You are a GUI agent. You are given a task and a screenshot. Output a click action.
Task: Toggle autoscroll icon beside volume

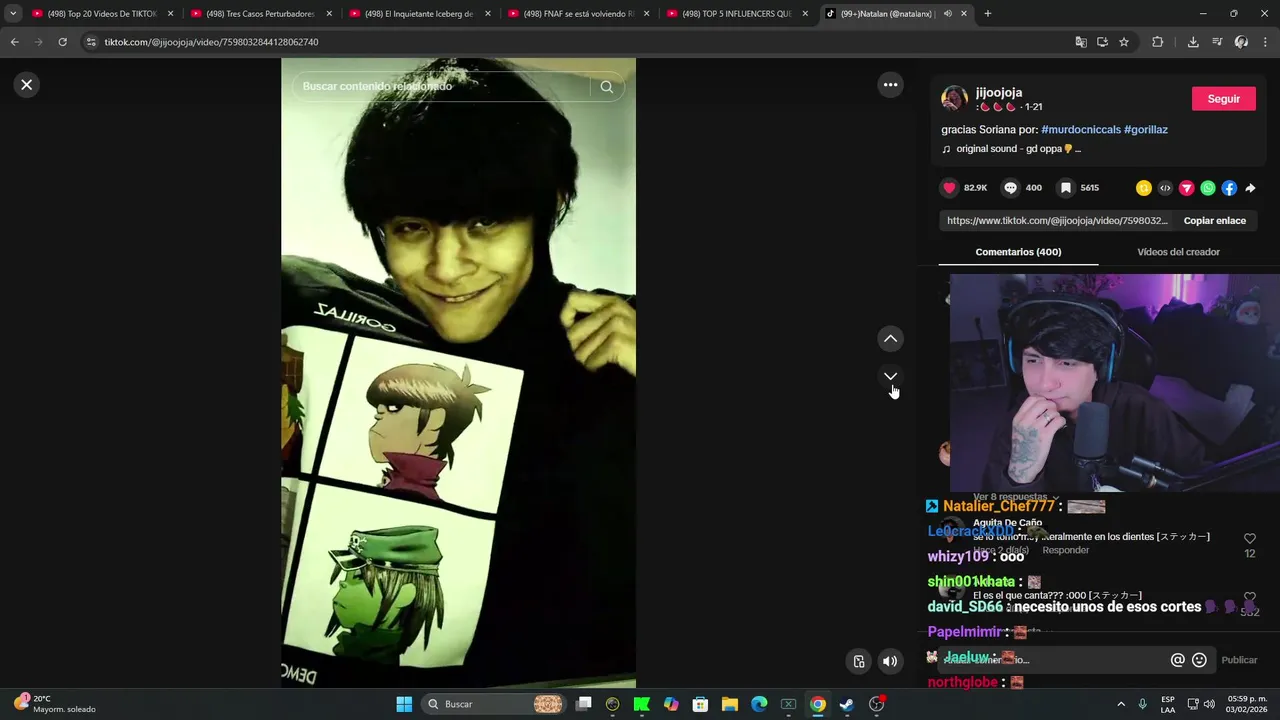pyautogui.click(x=859, y=661)
